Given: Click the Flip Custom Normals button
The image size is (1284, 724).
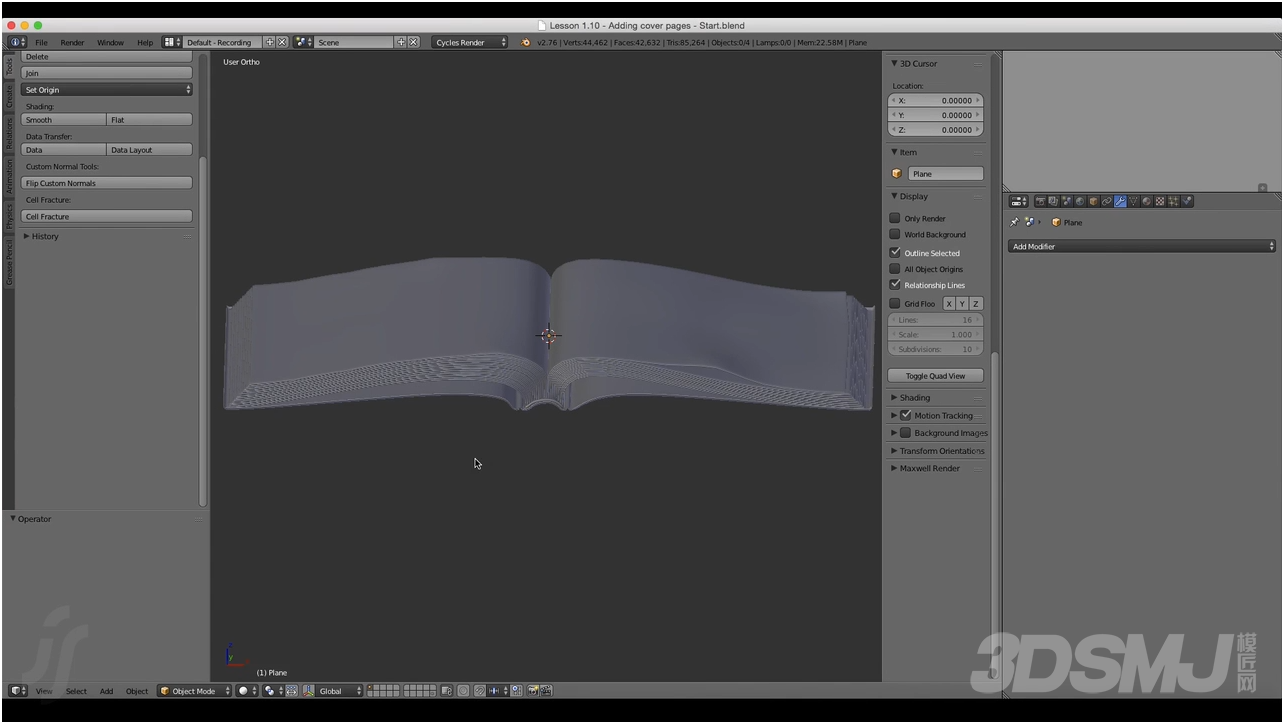Looking at the screenshot, I should click(107, 183).
